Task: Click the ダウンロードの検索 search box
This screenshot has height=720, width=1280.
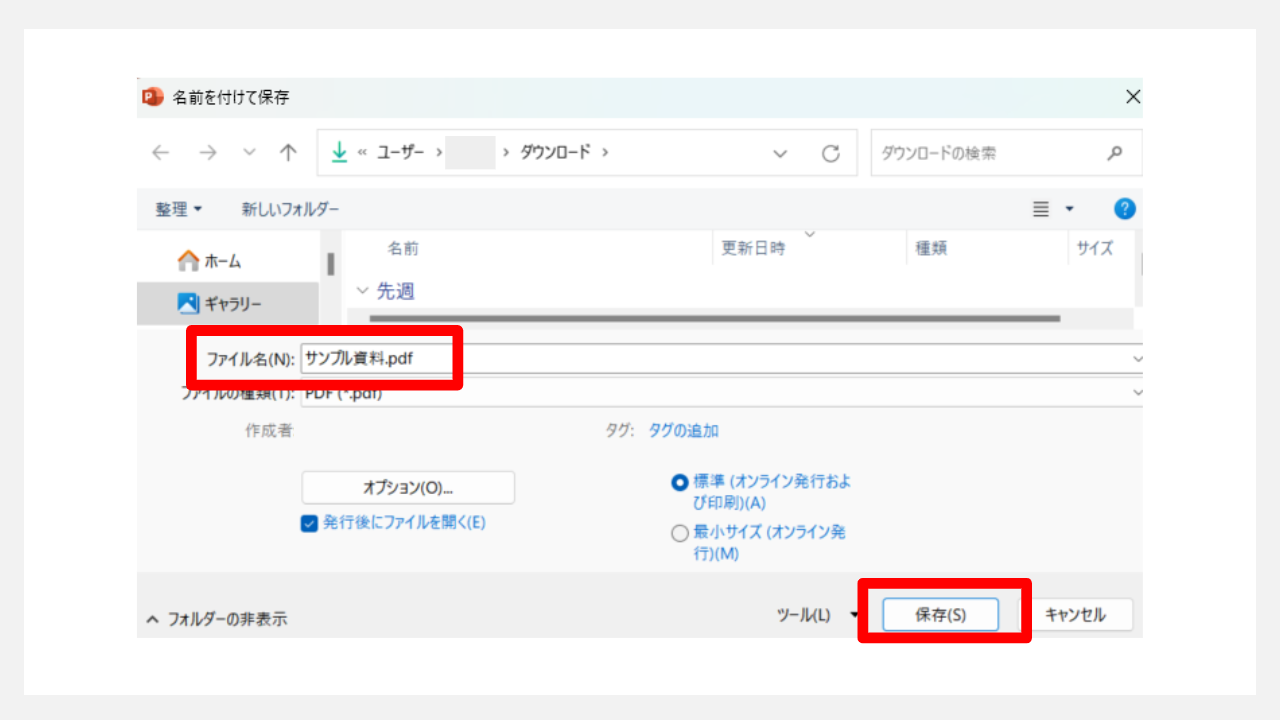Action: click(1006, 153)
